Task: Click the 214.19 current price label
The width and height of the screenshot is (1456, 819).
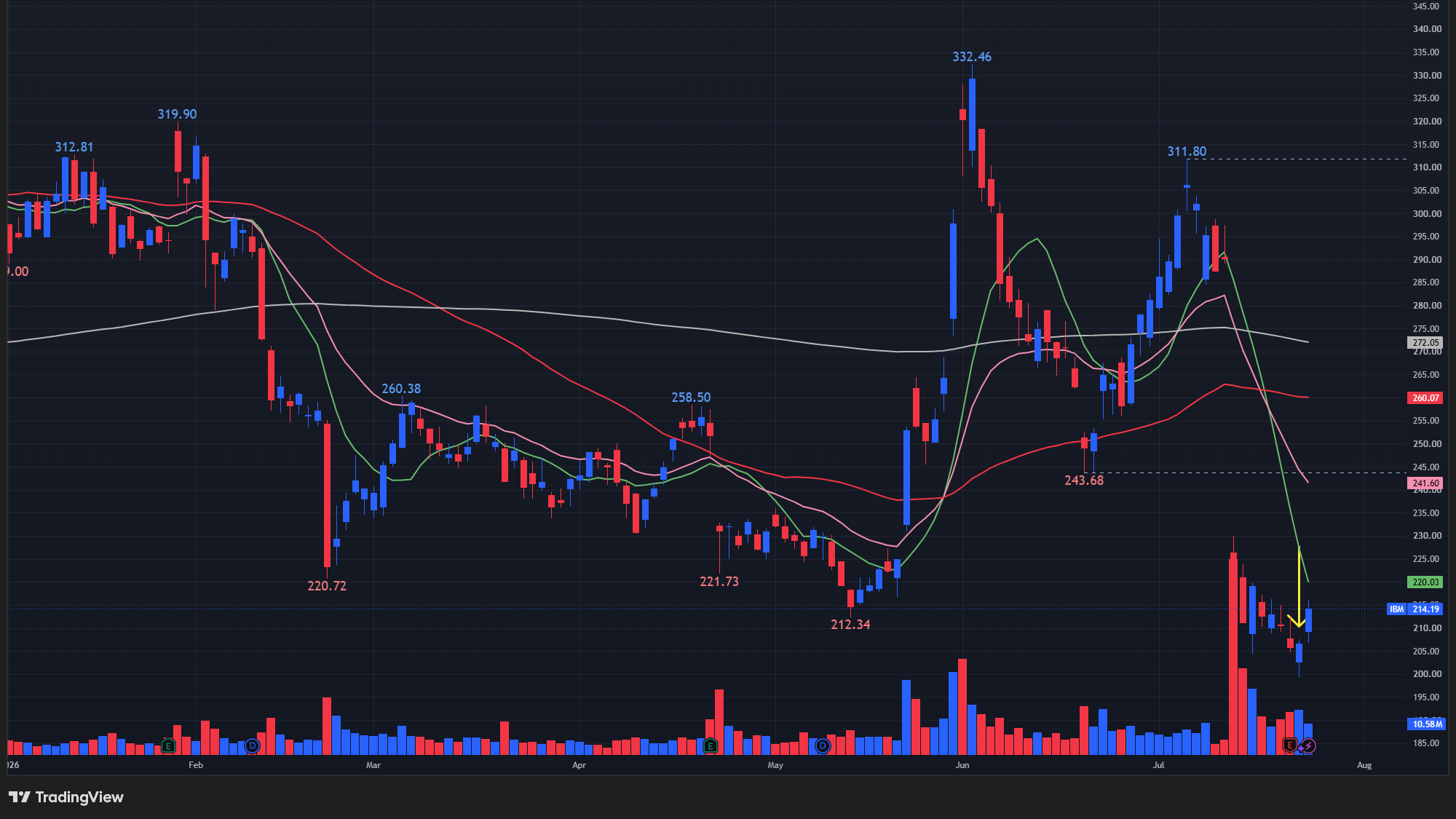Action: pyautogui.click(x=1425, y=609)
